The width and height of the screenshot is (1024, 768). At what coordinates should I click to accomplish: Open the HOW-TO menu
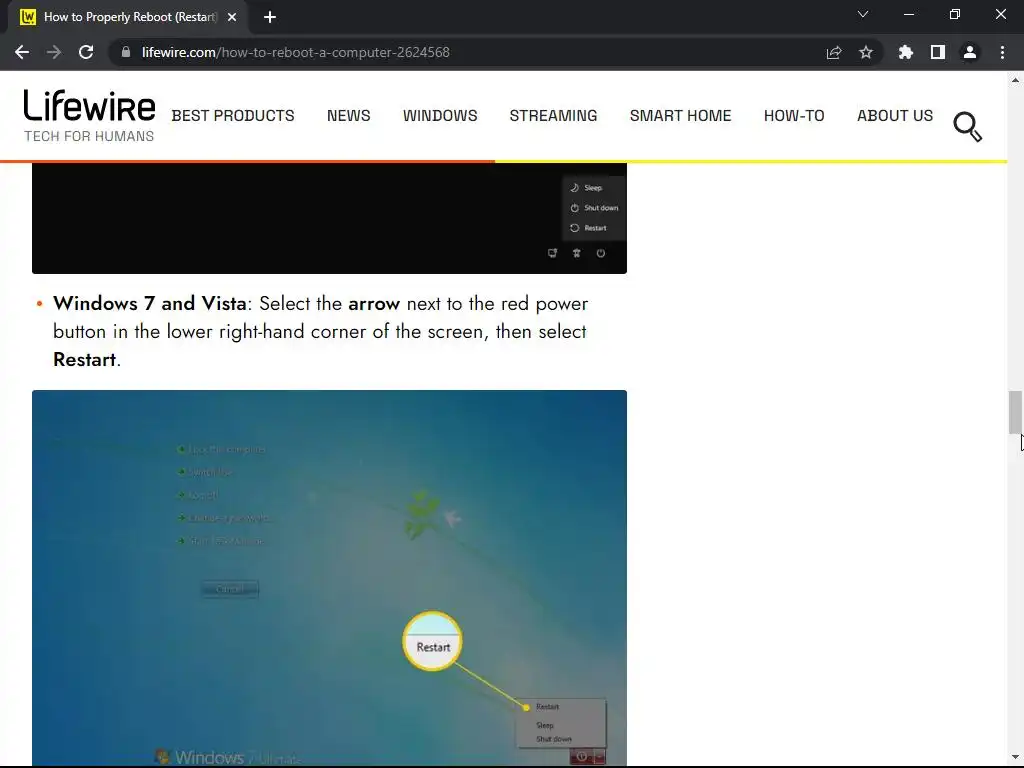794,116
